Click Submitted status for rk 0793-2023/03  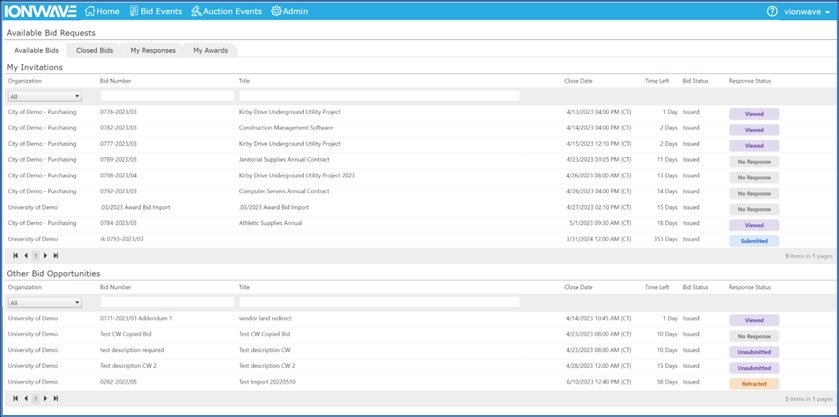[x=754, y=241]
